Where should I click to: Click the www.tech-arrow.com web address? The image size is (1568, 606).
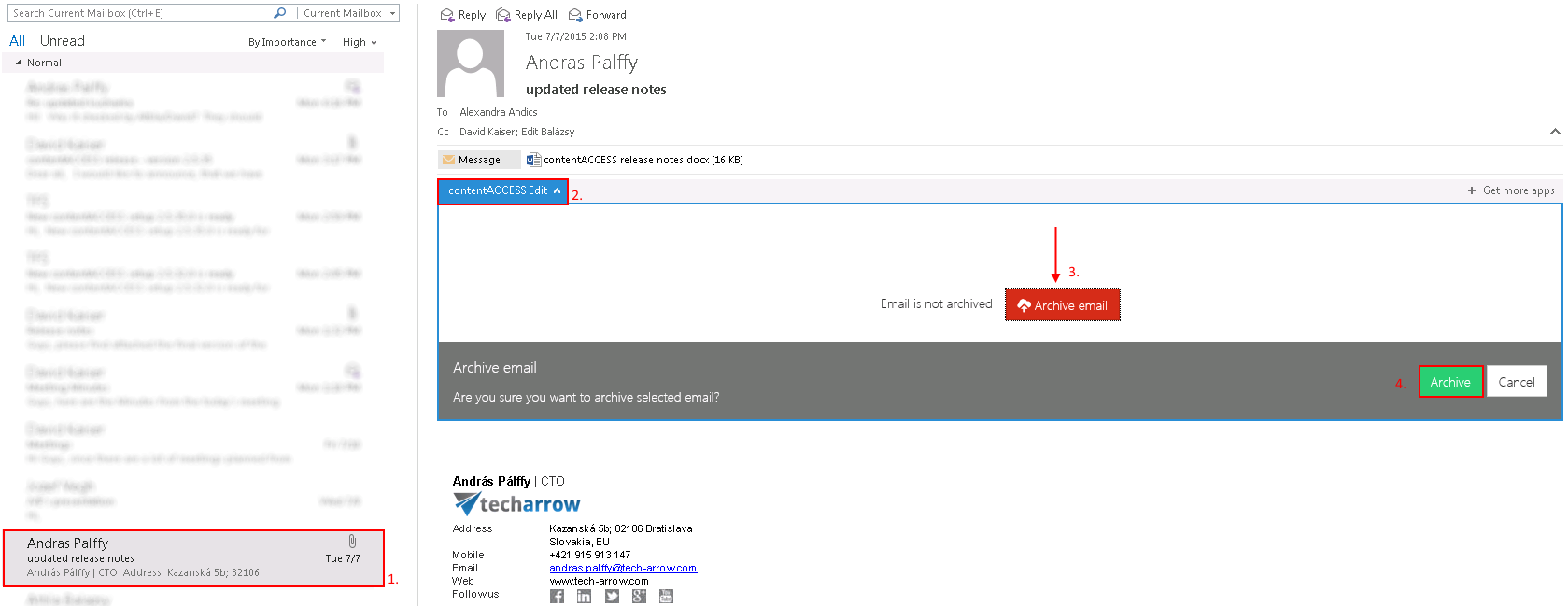pyautogui.click(x=599, y=581)
